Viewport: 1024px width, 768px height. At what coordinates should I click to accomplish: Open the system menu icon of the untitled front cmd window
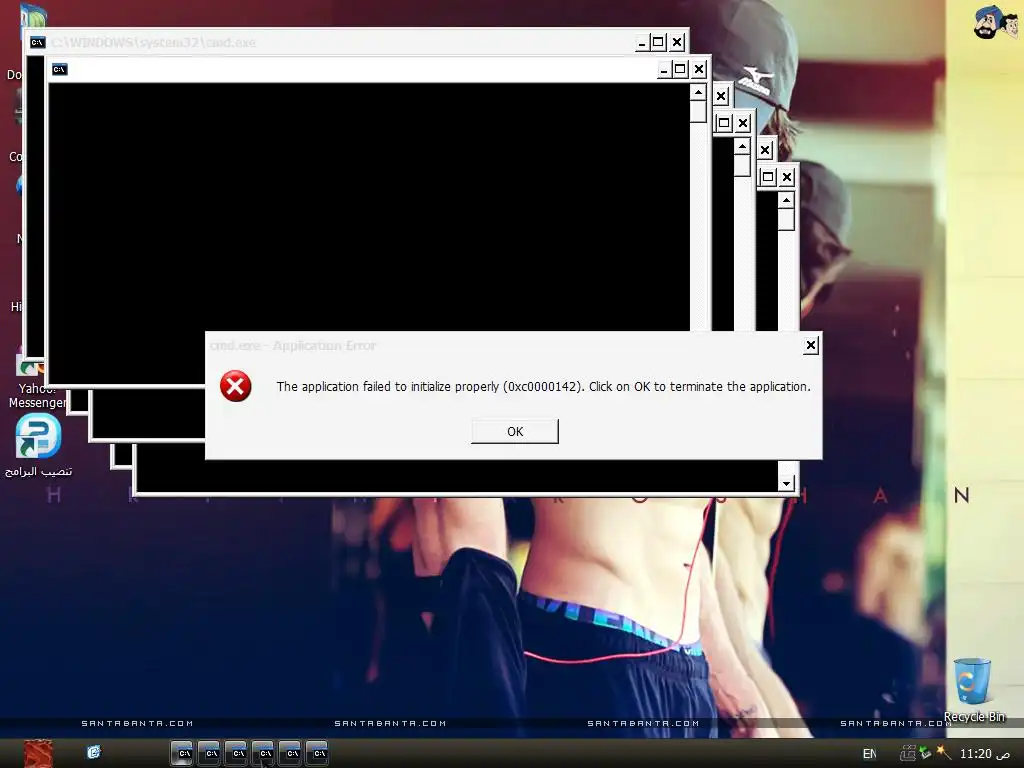(59, 69)
